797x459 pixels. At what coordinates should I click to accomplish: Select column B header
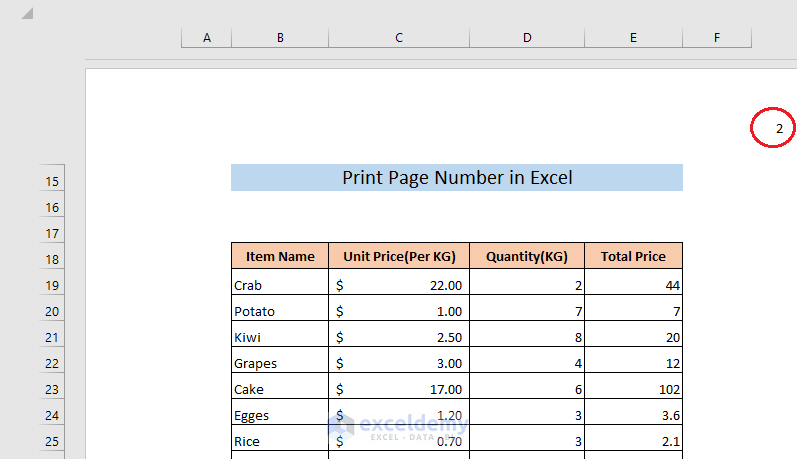coord(280,38)
